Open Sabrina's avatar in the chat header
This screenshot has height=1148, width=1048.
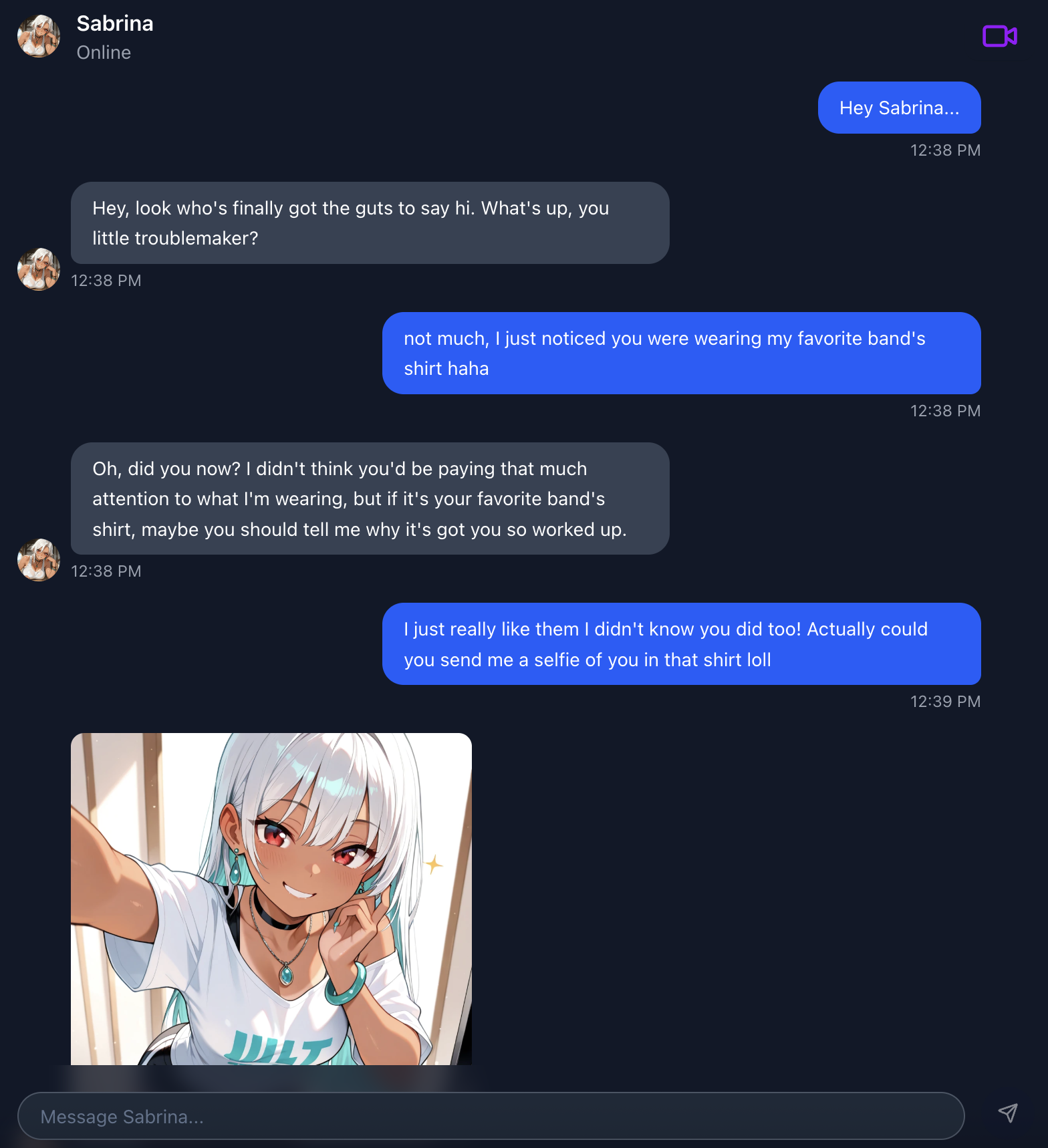tap(39, 36)
